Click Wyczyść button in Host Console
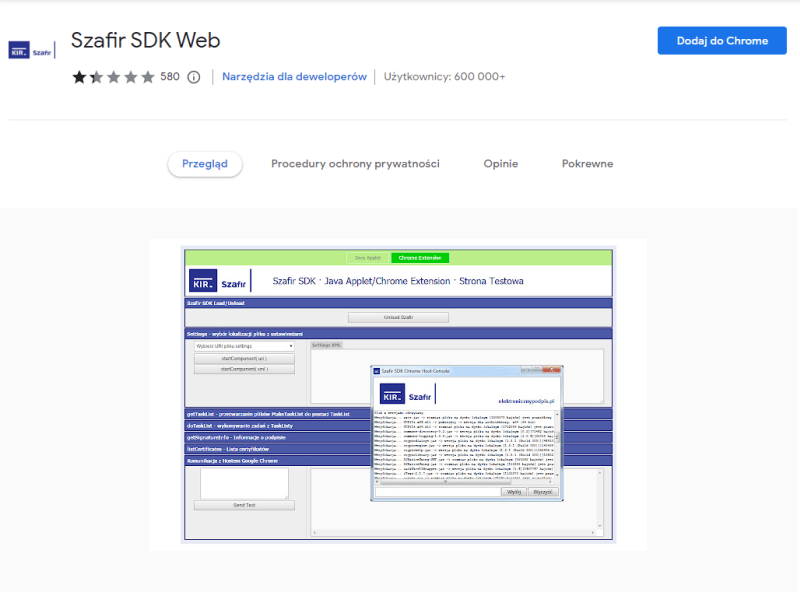The width and height of the screenshot is (800, 592). [x=543, y=492]
